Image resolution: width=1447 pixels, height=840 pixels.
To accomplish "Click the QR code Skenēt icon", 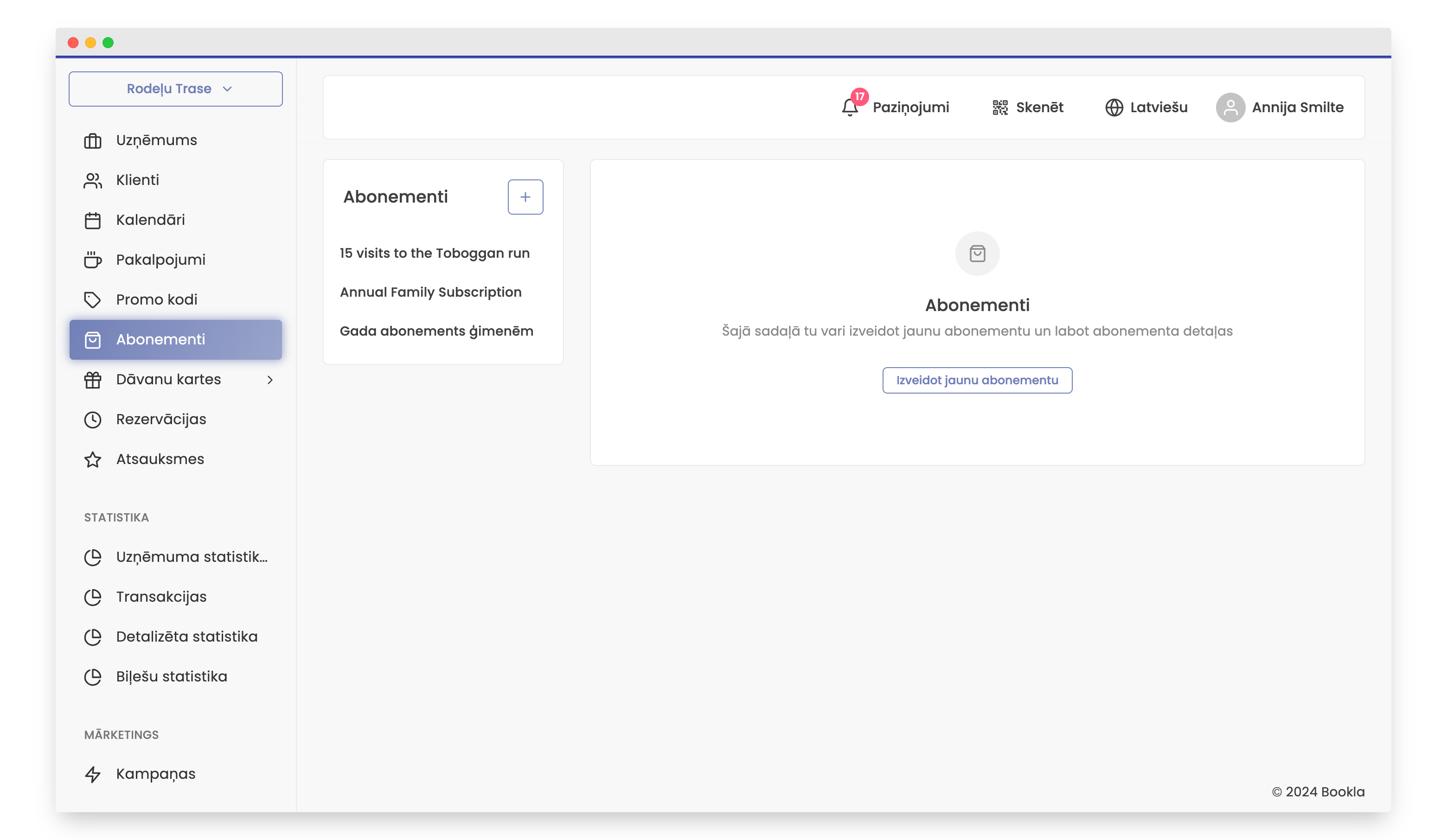I will (x=1000, y=107).
